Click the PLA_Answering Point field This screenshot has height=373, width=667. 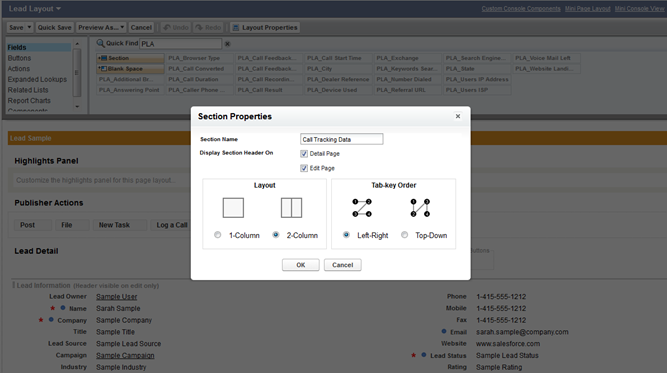(130, 90)
